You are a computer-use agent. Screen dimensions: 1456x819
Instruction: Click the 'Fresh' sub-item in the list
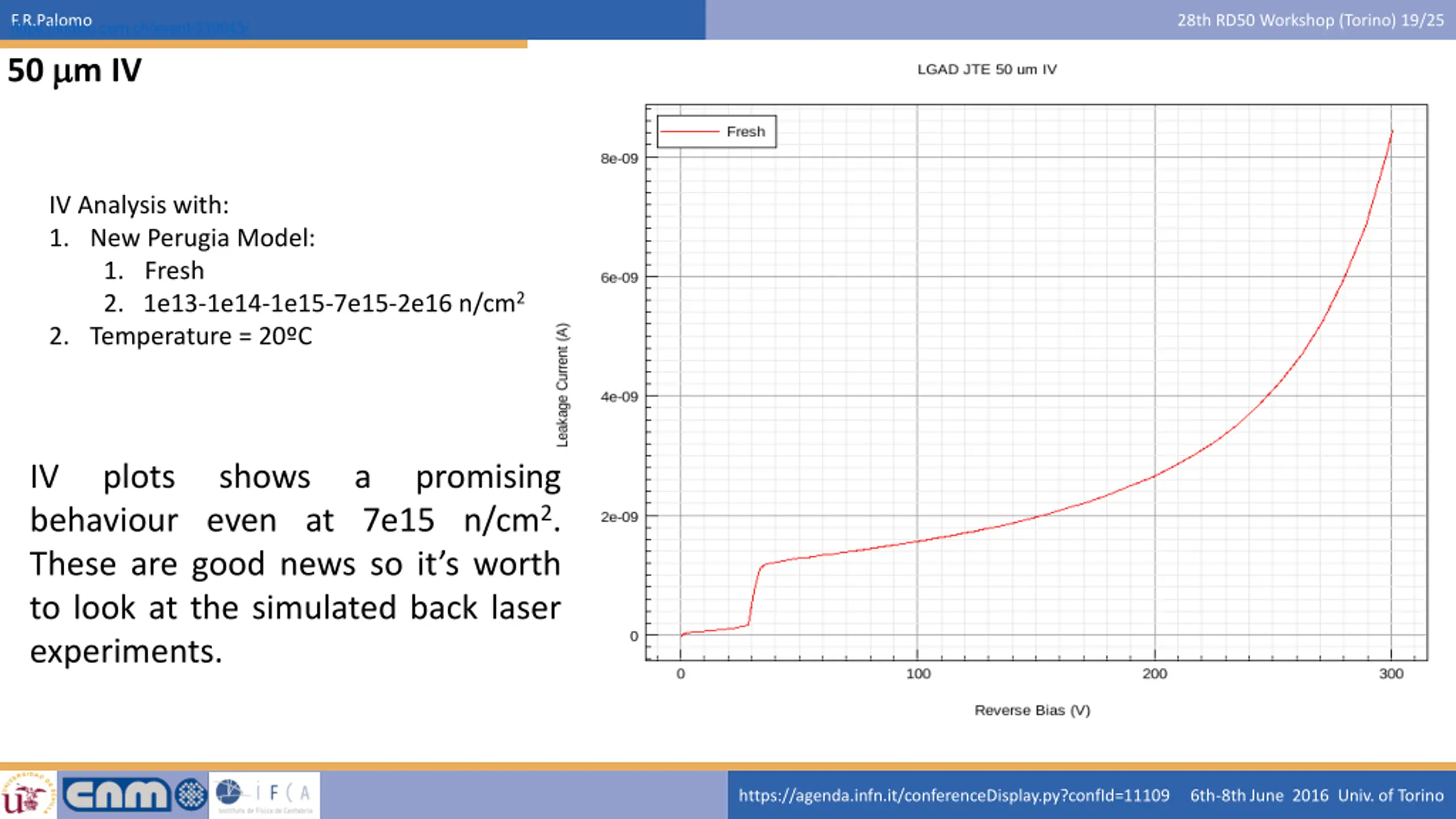174,271
